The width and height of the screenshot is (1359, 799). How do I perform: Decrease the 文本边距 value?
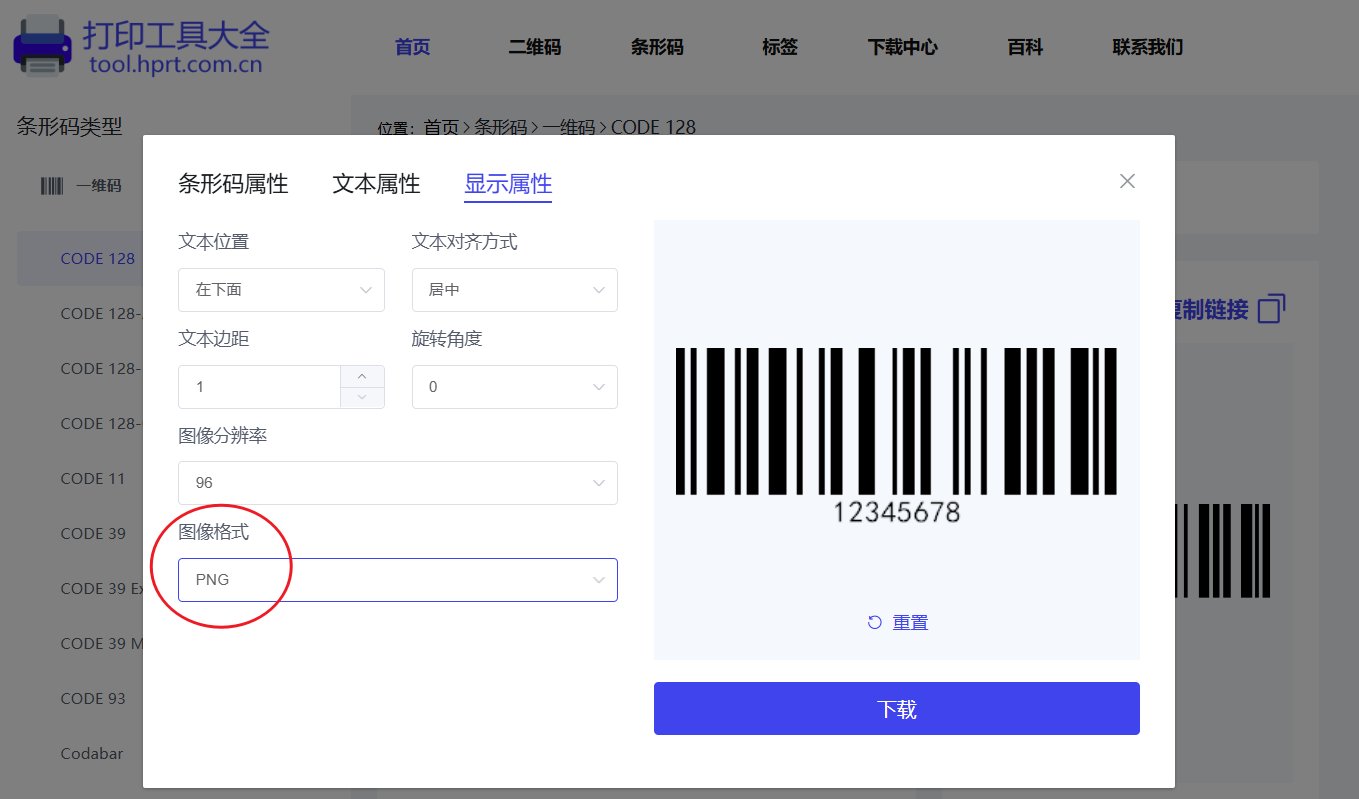[x=362, y=398]
